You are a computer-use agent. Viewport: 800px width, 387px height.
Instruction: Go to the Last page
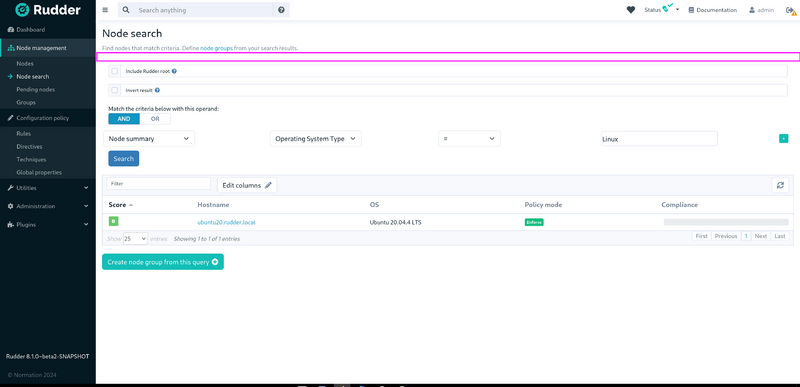click(780, 236)
